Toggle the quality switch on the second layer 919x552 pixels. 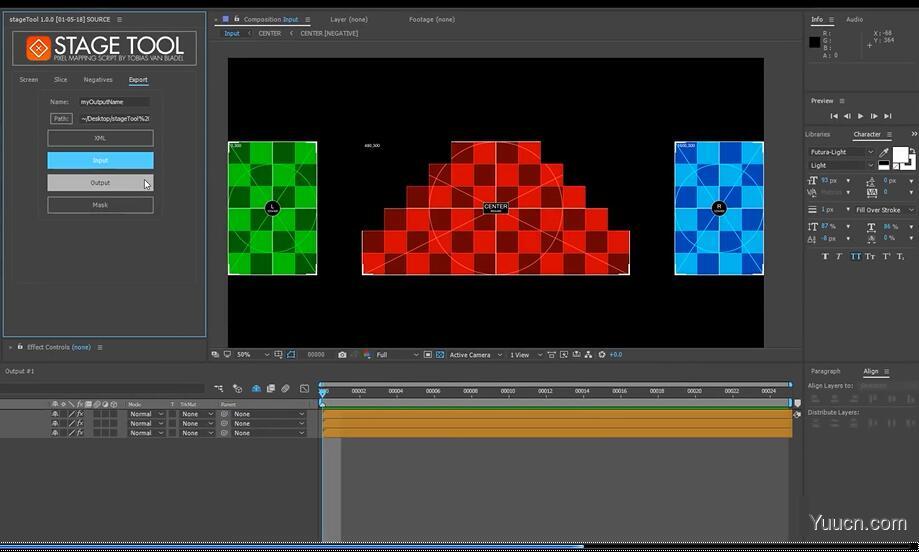(72, 423)
